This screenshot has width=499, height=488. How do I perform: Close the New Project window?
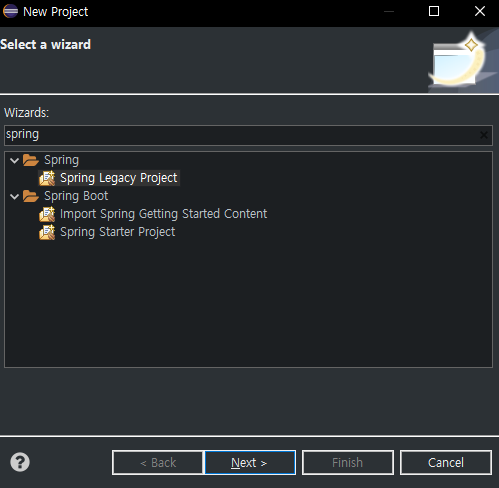(x=480, y=11)
